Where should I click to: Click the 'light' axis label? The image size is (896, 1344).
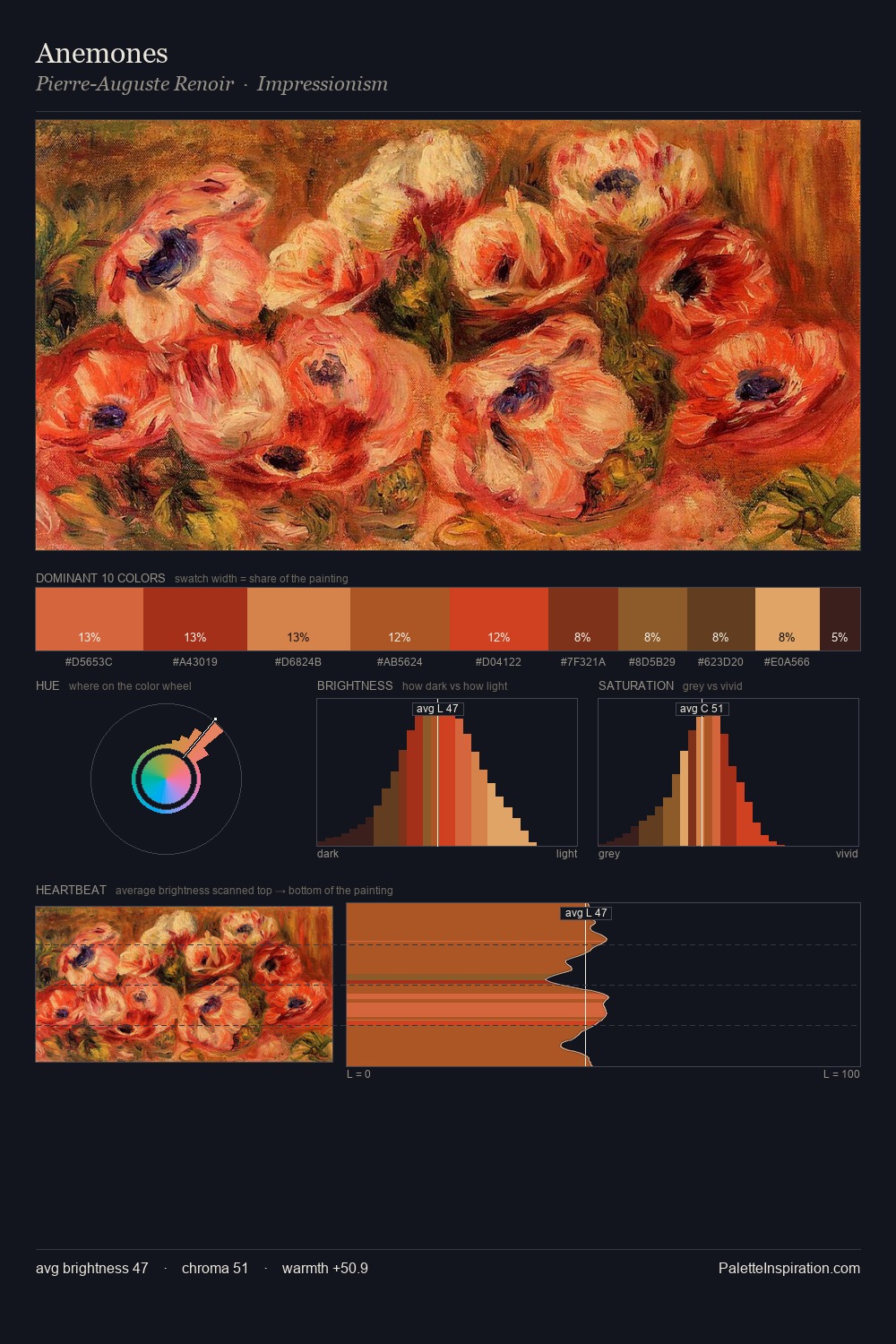[x=566, y=854]
